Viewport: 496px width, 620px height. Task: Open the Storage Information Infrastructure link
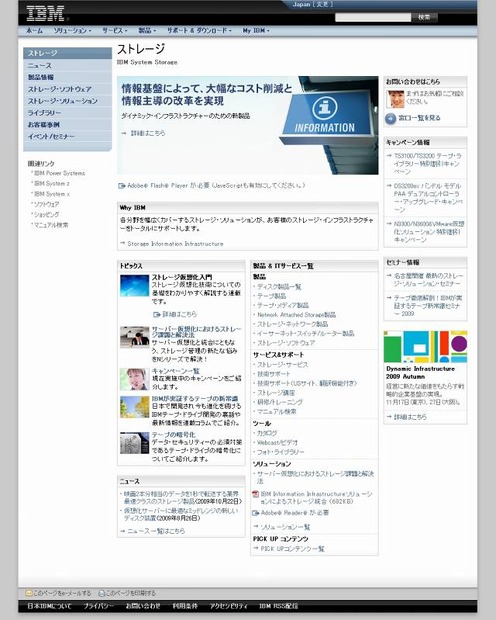(175, 244)
